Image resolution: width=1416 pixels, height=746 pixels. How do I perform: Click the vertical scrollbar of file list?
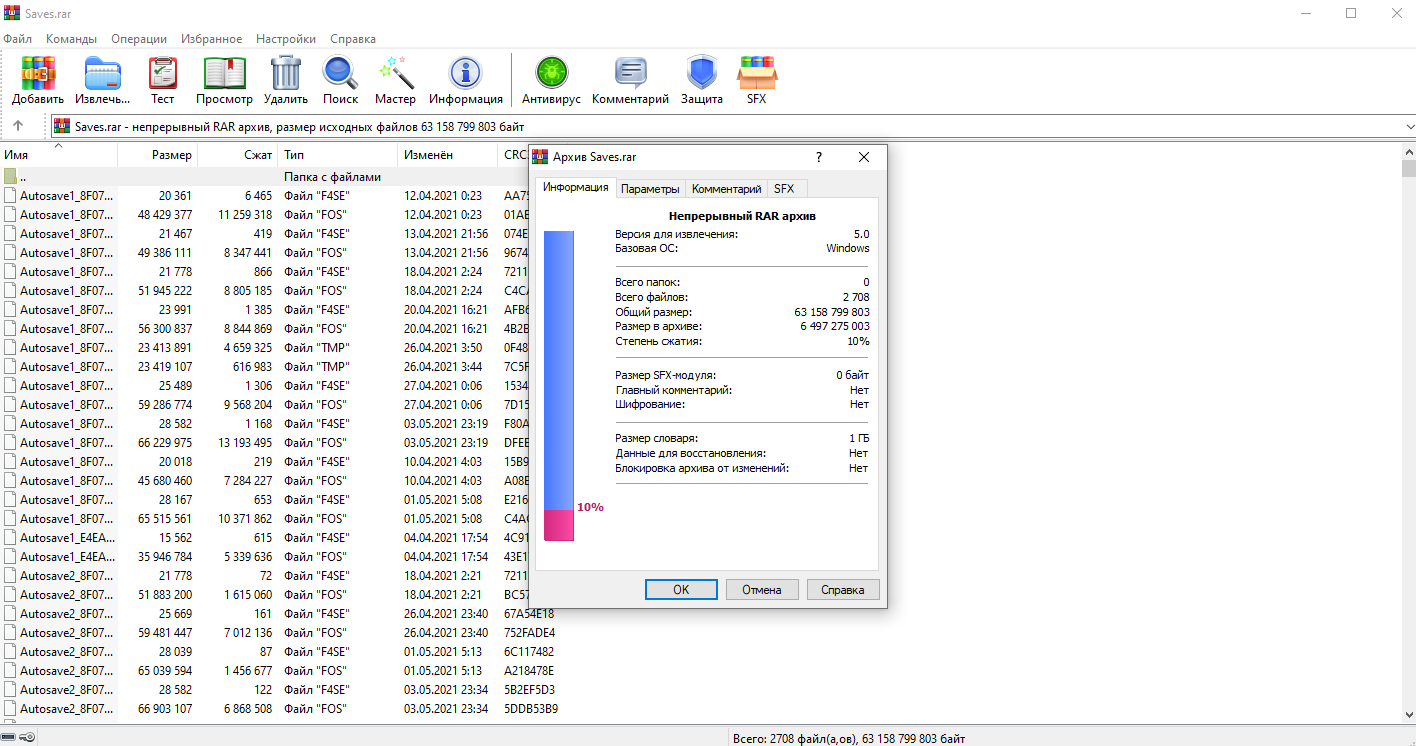(x=1408, y=400)
